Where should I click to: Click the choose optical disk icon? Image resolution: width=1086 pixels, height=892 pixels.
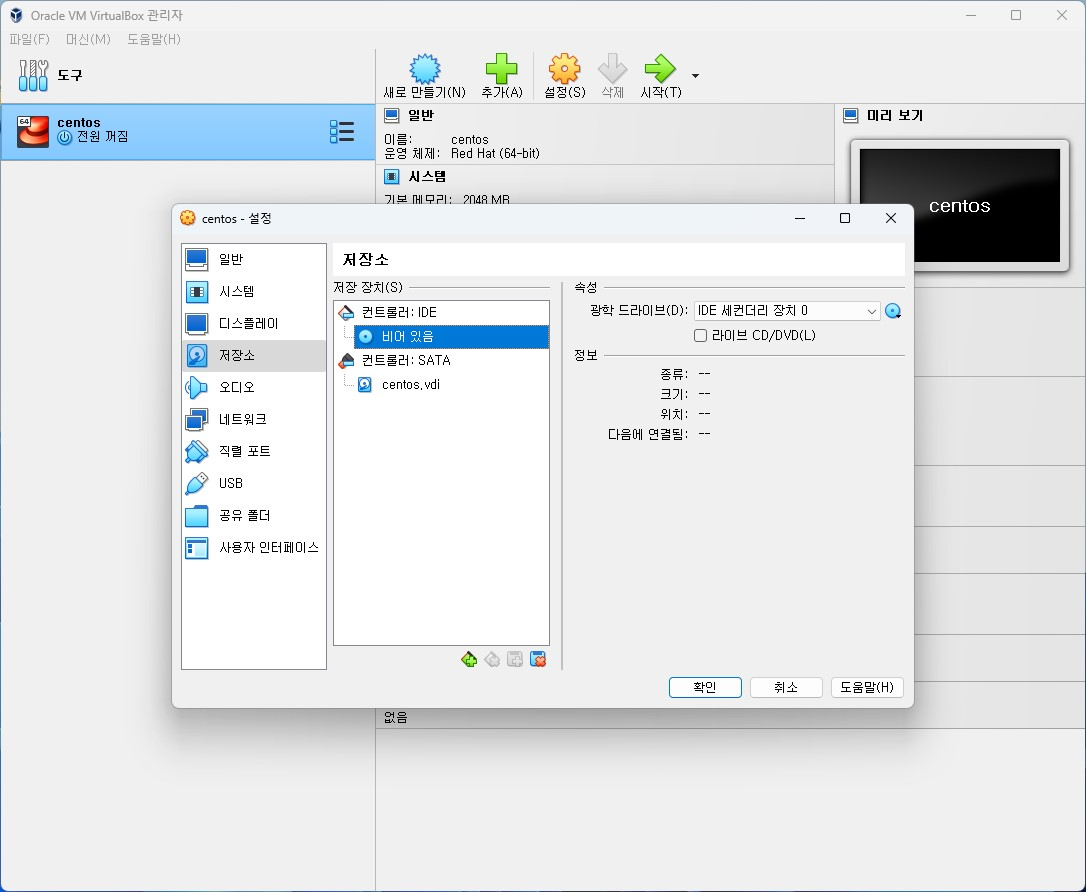click(x=893, y=311)
